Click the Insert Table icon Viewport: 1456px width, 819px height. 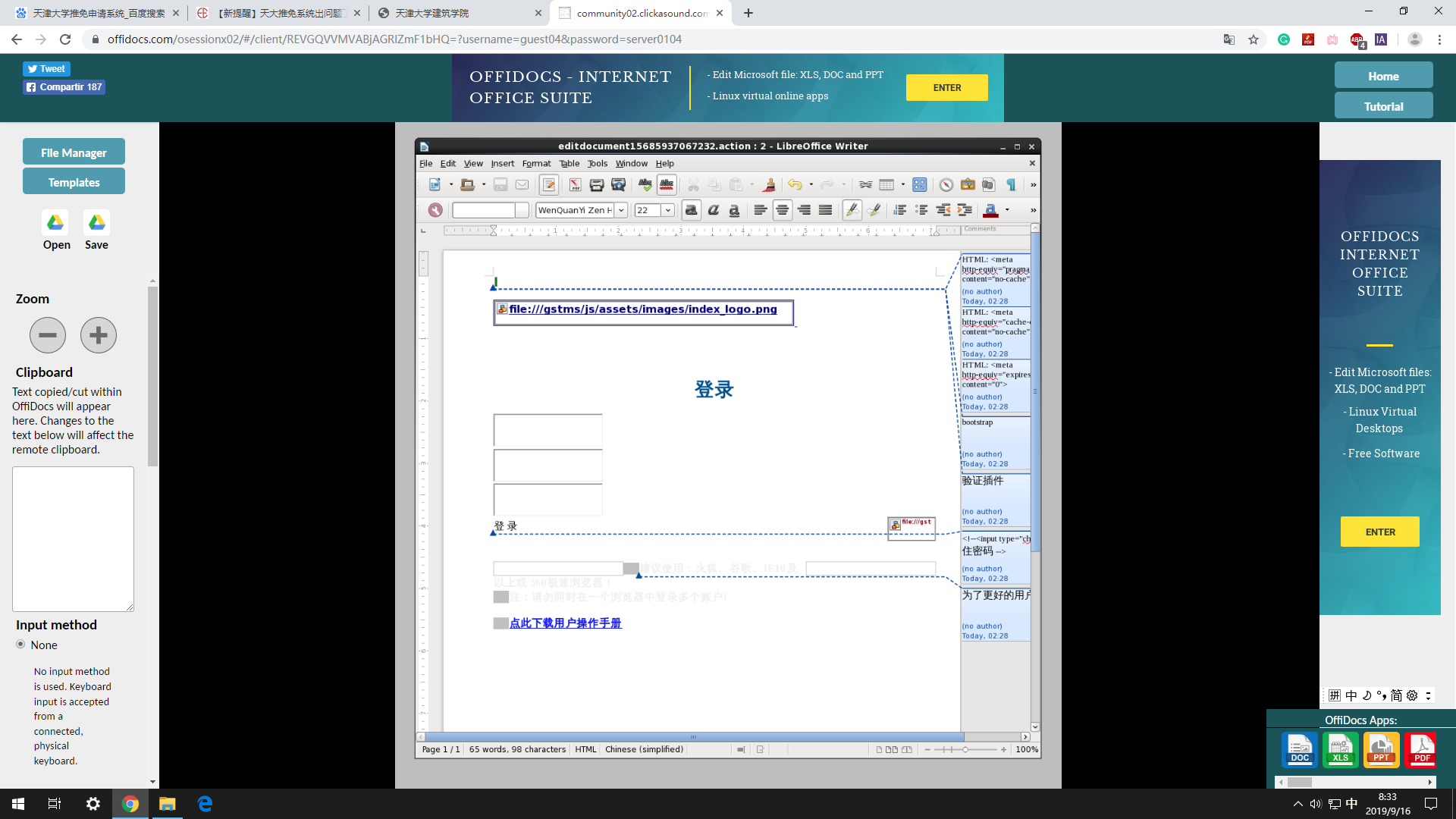click(x=886, y=185)
